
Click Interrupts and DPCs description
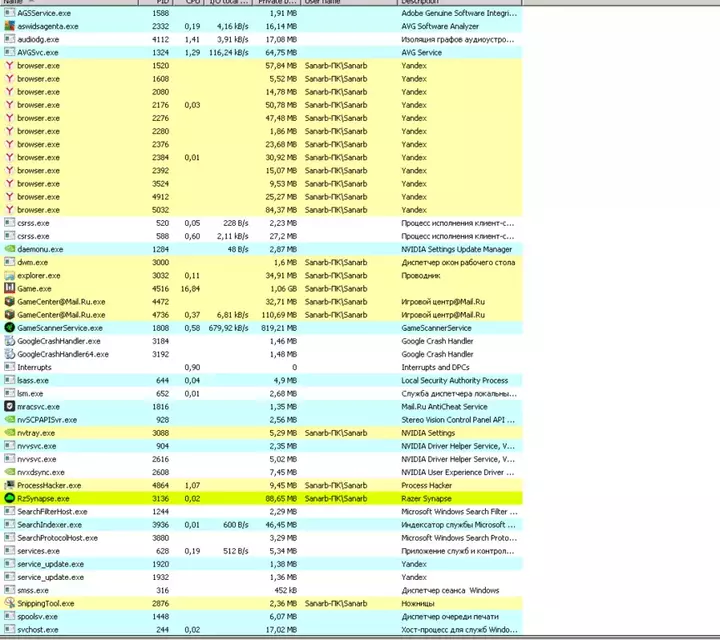(435, 367)
